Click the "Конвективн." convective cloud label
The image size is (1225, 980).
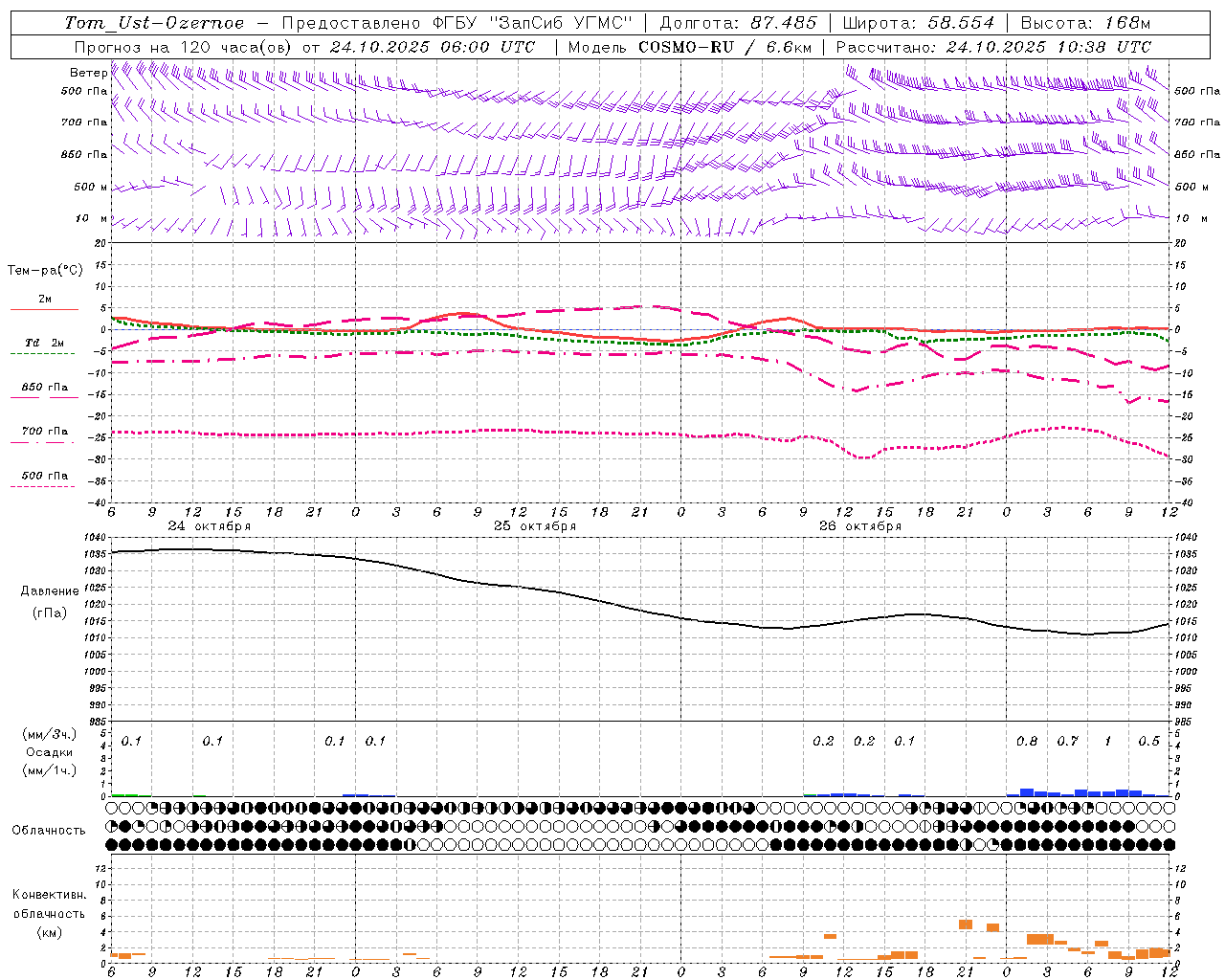pyautogui.click(x=49, y=895)
